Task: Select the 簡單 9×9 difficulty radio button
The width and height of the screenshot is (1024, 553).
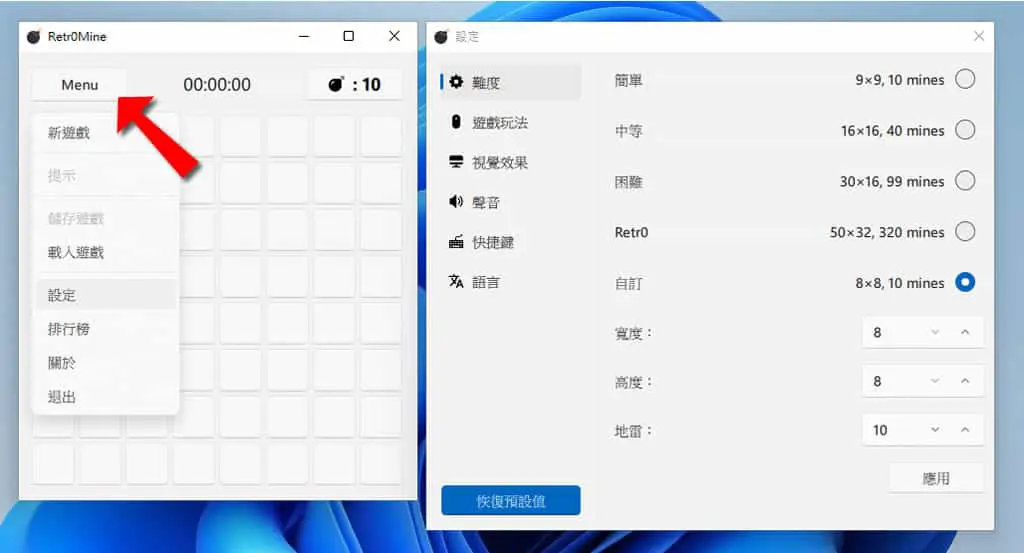Action: (x=965, y=79)
